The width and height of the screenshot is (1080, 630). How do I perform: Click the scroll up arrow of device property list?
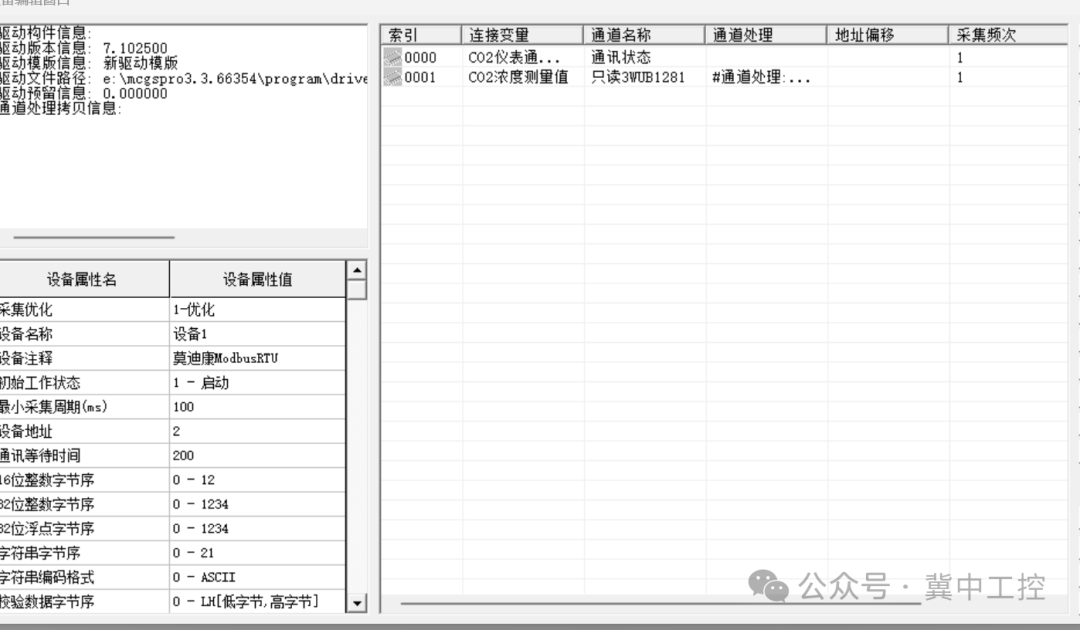point(357,270)
